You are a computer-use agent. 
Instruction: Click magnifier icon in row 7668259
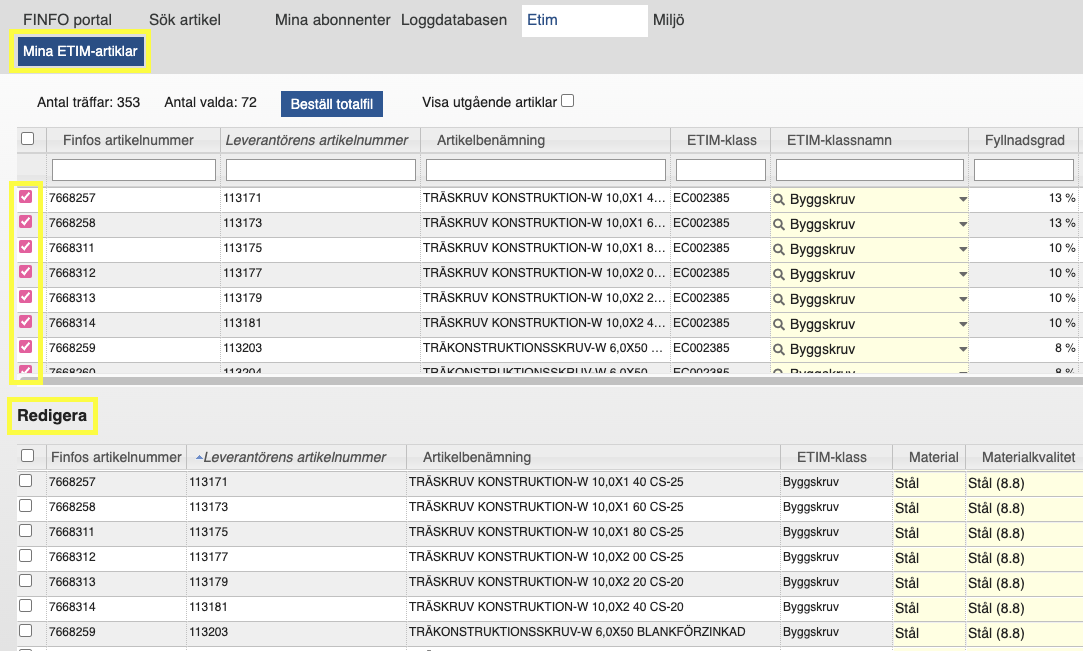click(780, 349)
